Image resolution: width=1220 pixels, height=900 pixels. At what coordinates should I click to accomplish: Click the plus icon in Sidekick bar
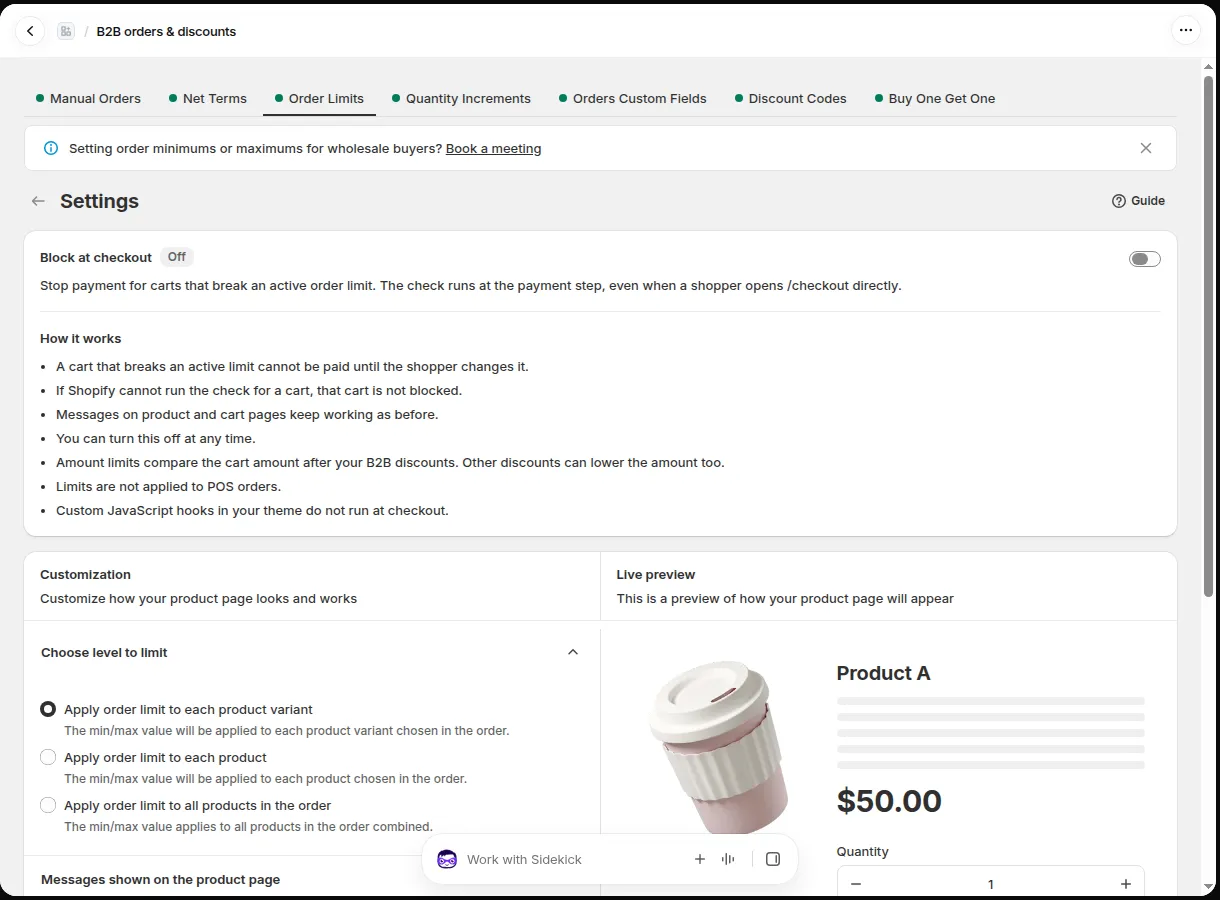(x=700, y=859)
